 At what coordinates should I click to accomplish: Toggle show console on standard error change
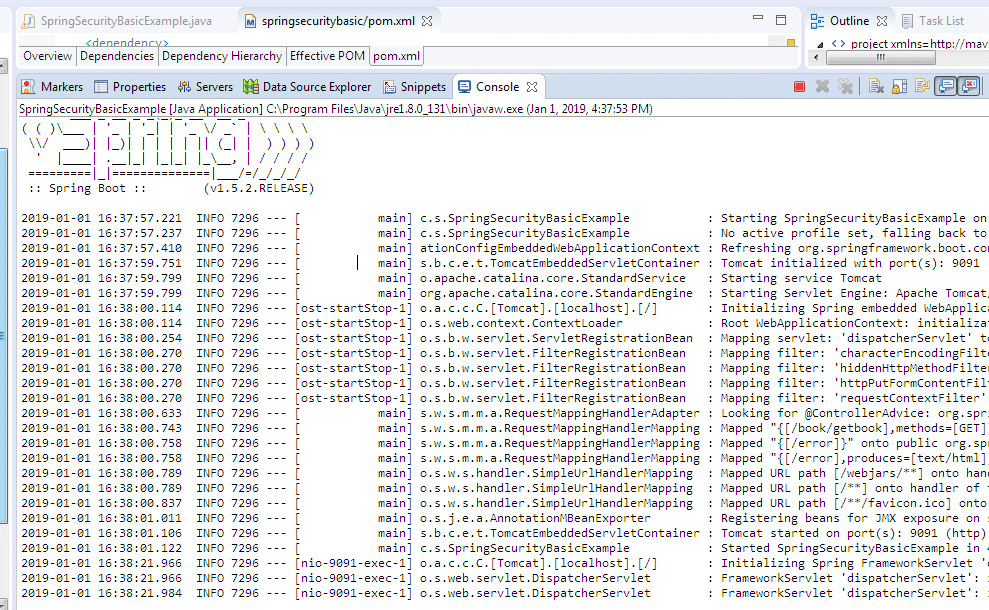(968, 87)
